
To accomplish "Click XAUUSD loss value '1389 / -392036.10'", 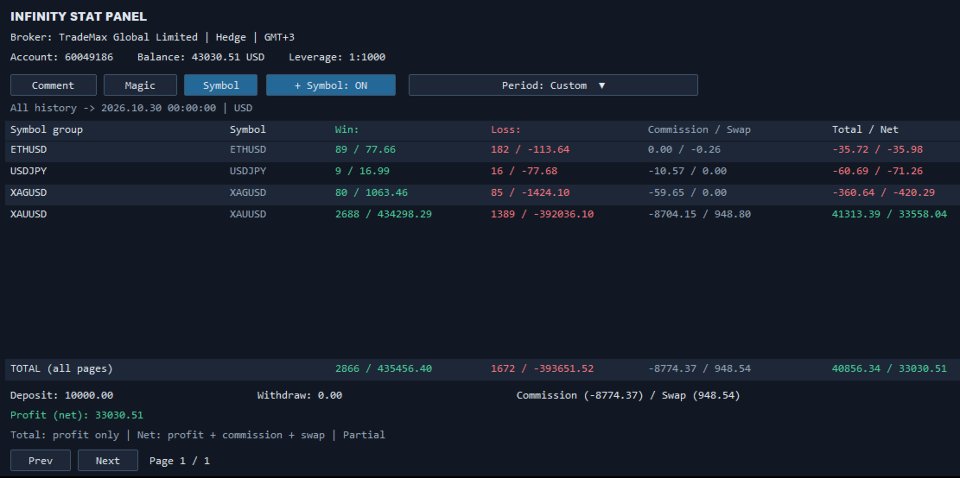I will point(542,214).
